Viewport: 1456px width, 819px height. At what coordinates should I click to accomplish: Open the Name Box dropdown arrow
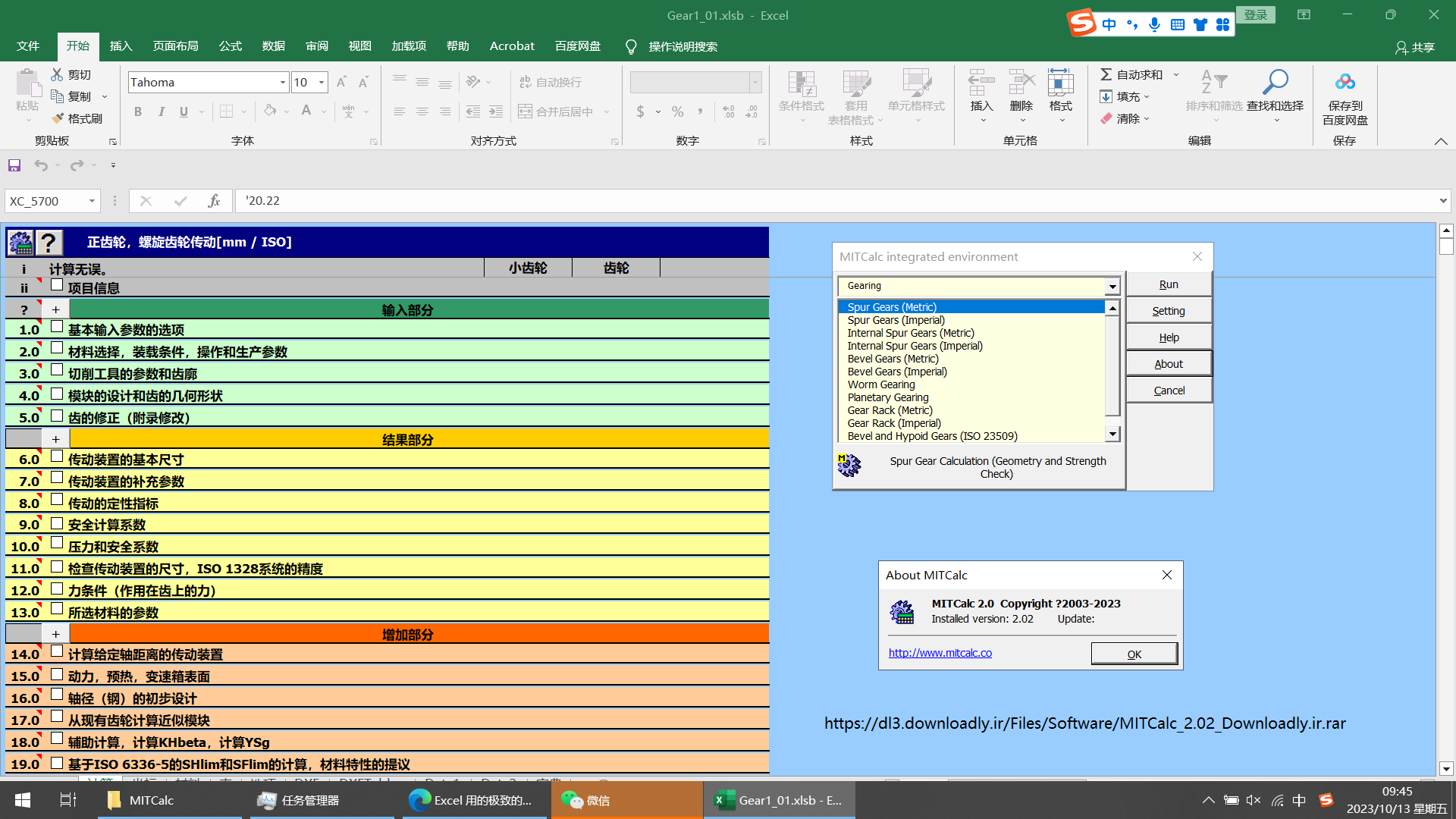click(x=92, y=201)
